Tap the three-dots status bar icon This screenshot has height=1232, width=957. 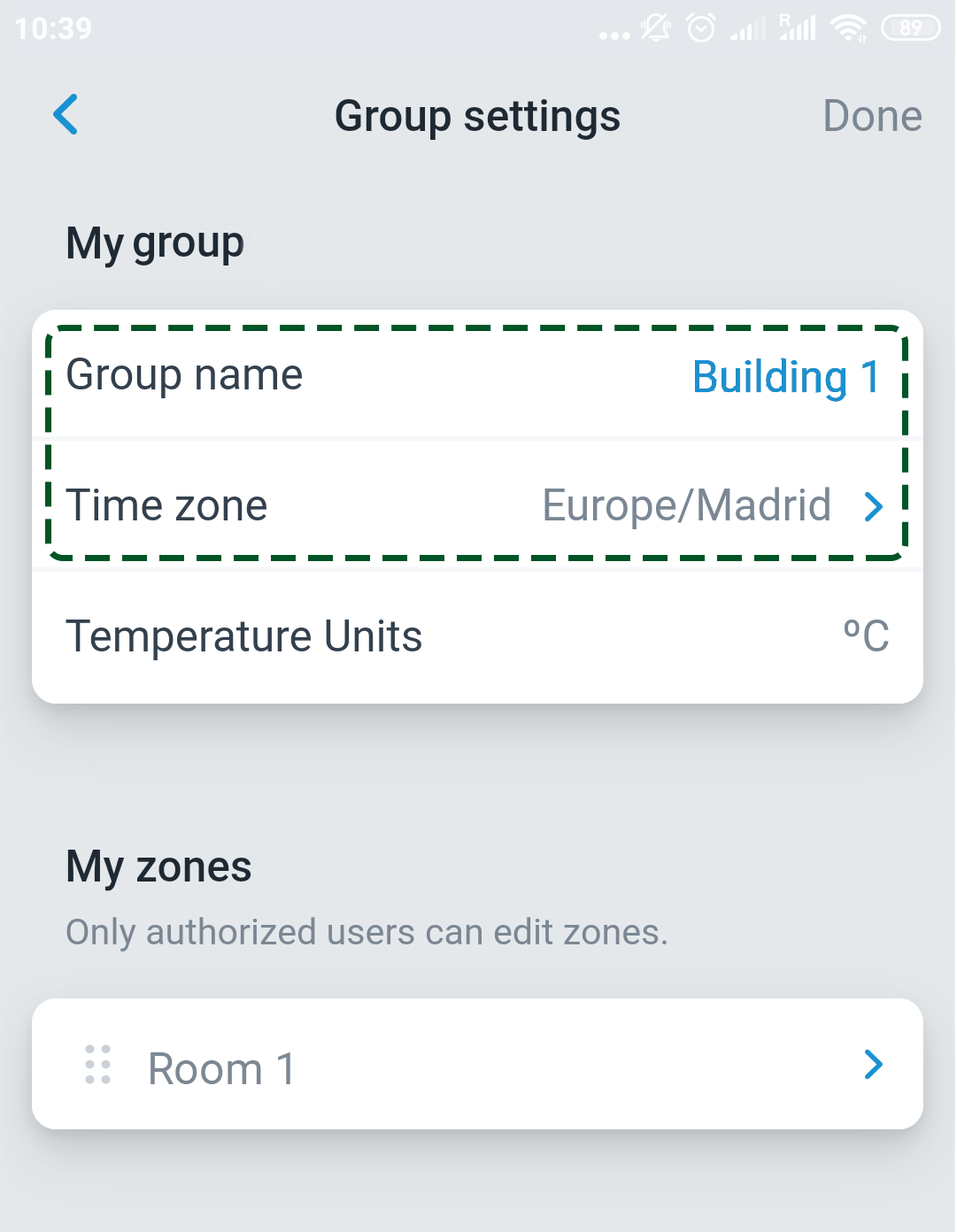pyautogui.click(x=614, y=35)
